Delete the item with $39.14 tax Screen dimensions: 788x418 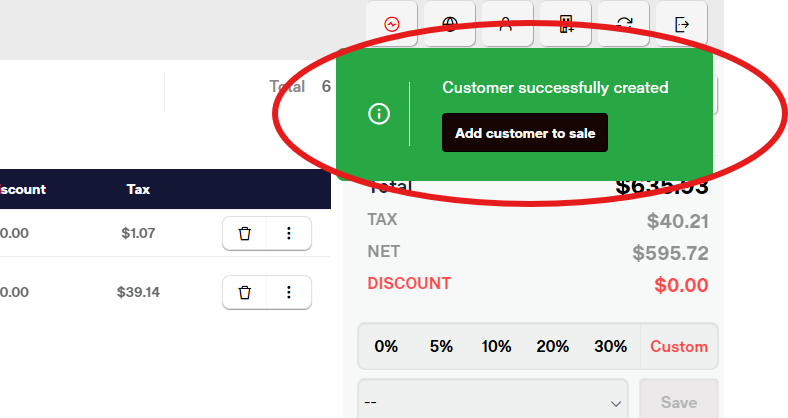[x=244, y=292]
